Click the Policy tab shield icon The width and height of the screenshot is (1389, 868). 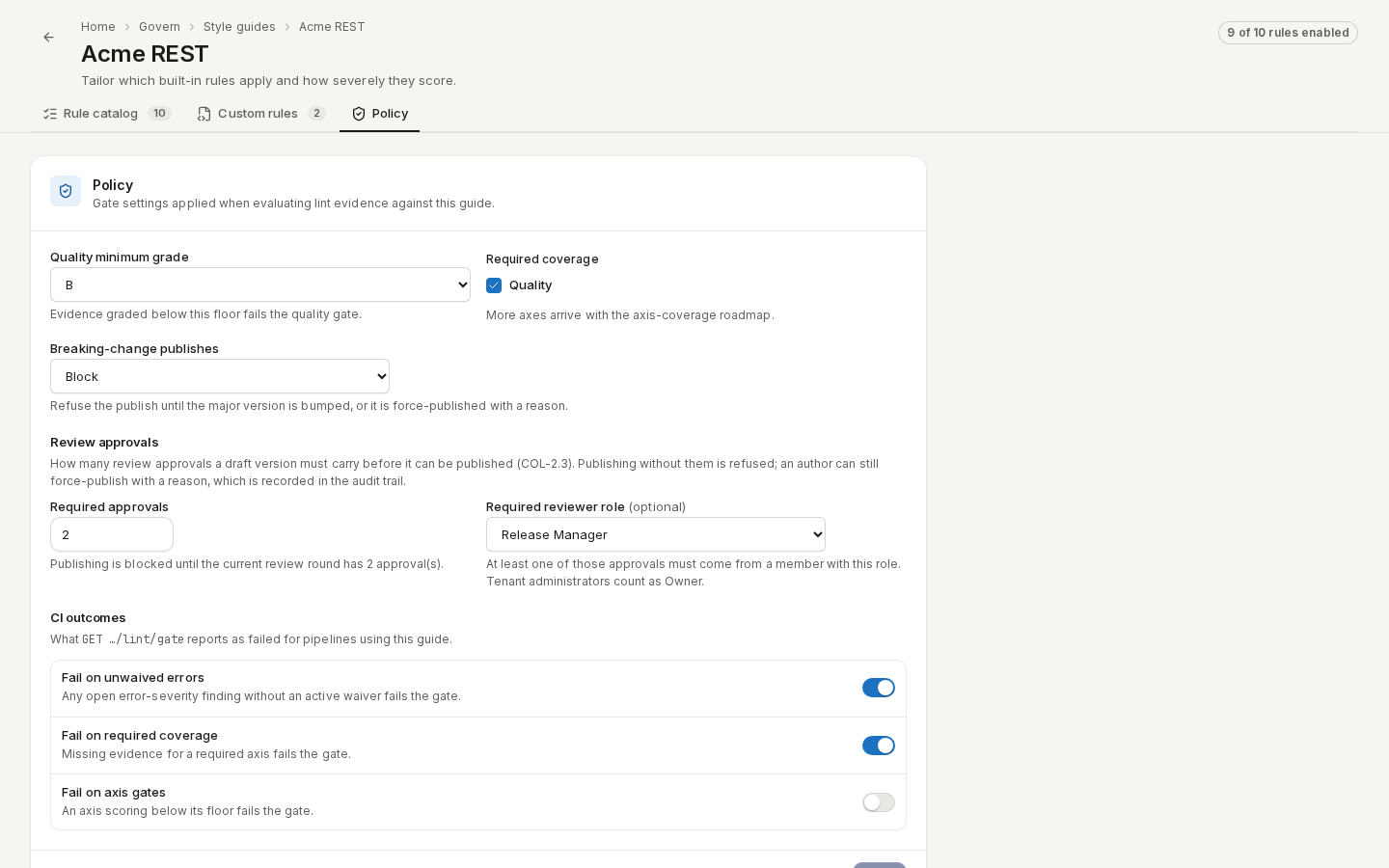pyautogui.click(x=359, y=114)
